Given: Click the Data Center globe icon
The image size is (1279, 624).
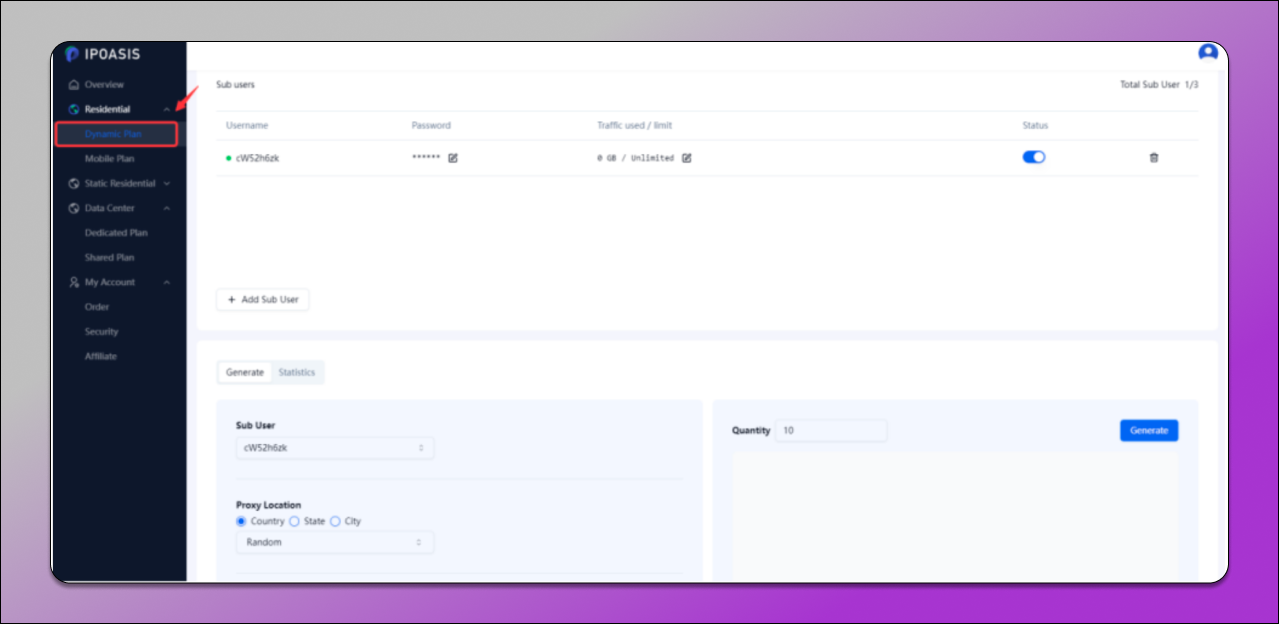Looking at the screenshot, I should pos(74,208).
